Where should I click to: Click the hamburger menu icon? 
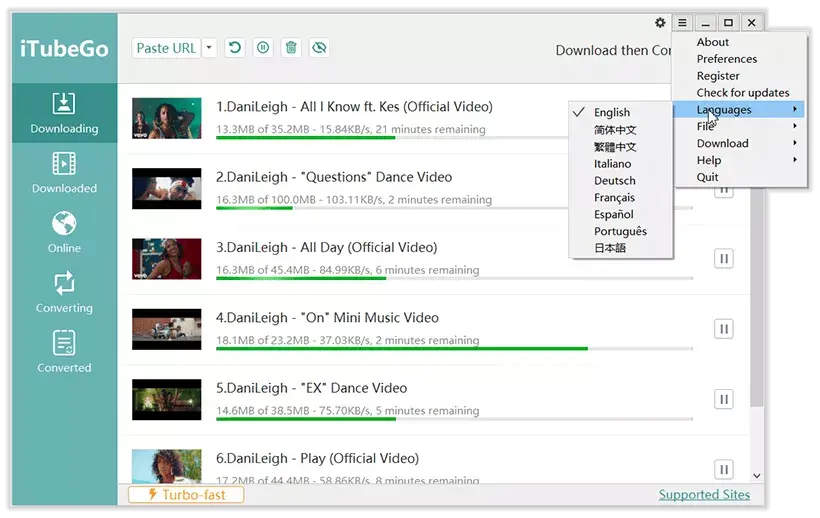pos(682,22)
